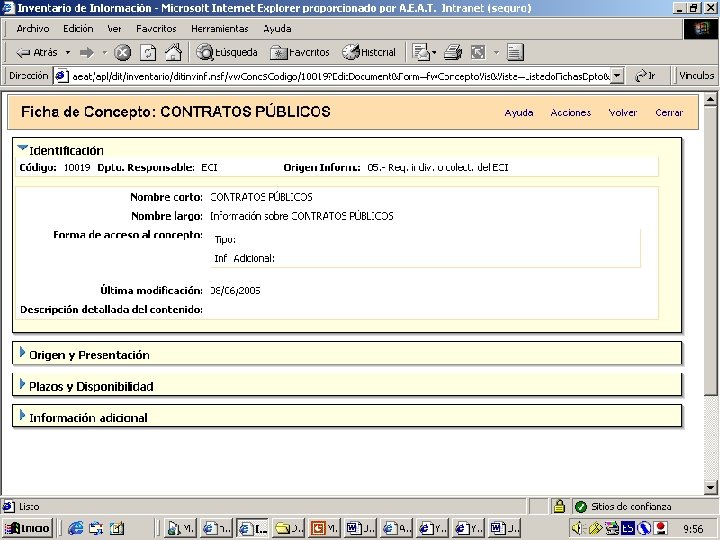The height and width of the screenshot is (540, 720).
Task: Switch to the folder window taskbar button
Action: tap(288, 529)
